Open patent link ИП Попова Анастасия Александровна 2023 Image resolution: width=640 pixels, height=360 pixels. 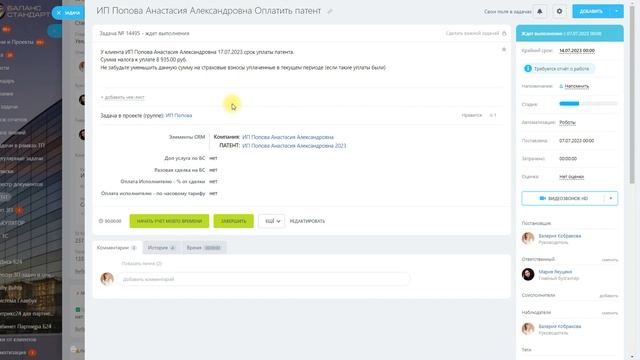coord(294,146)
